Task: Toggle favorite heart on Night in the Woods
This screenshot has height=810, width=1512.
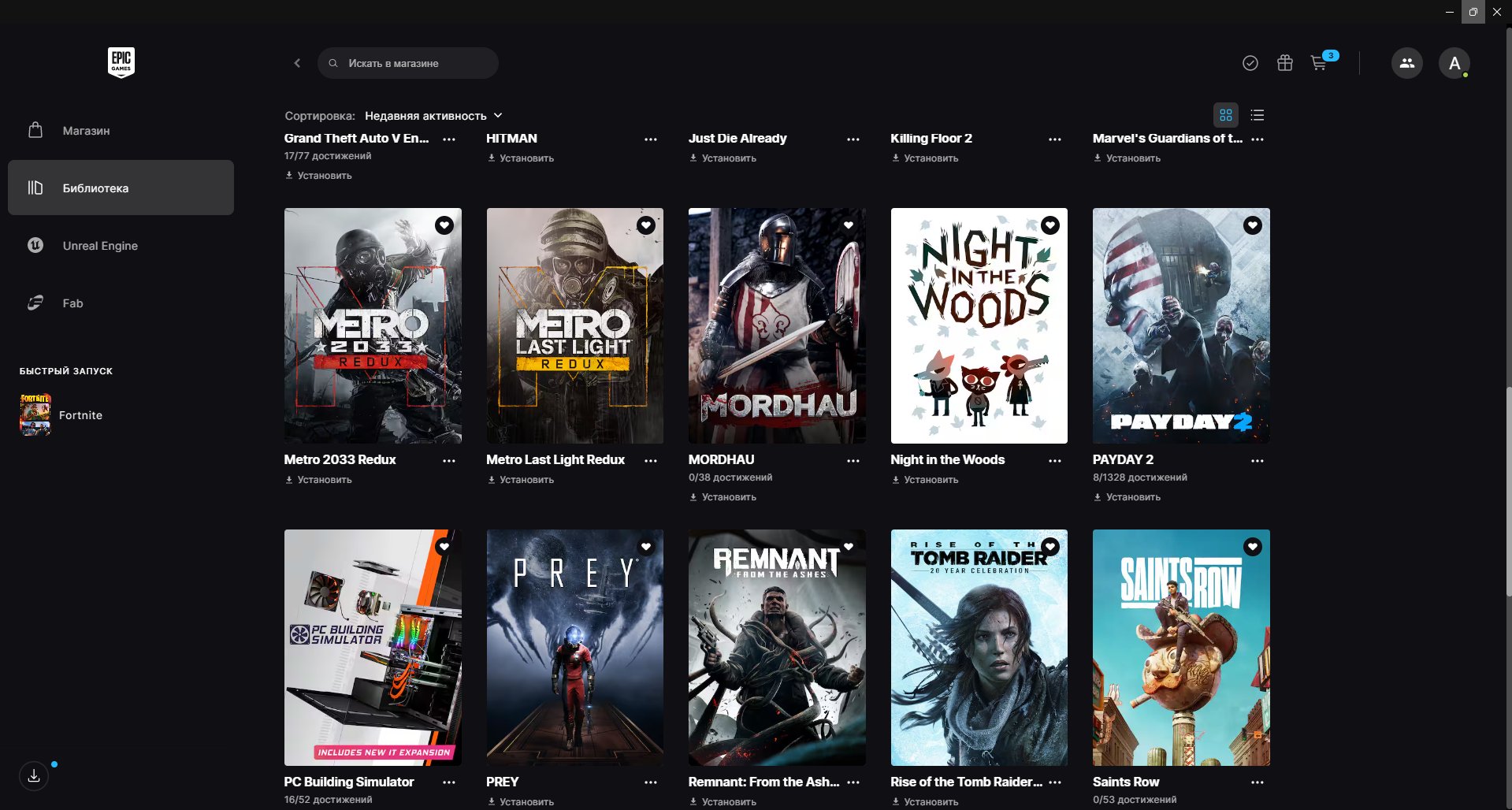Action: (1049, 225)
